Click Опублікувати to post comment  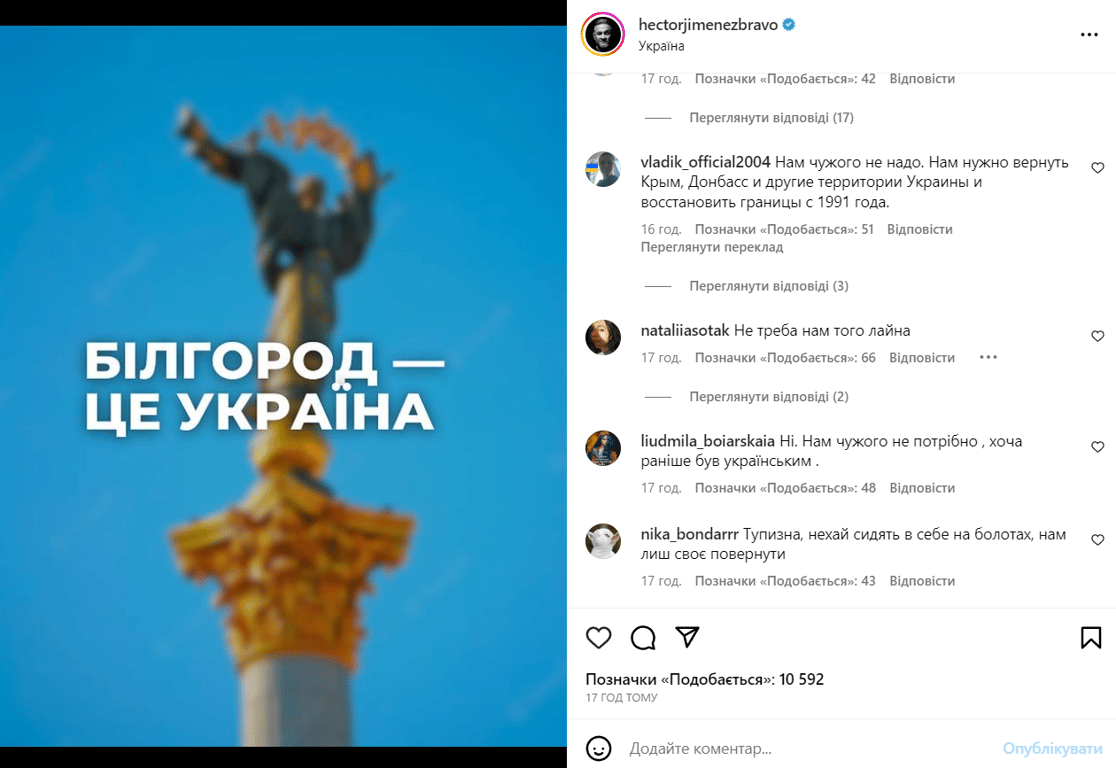1052,749
